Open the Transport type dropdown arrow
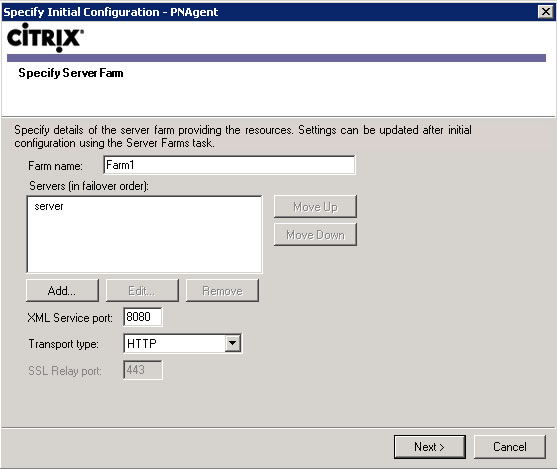Screen dimensions: 557x469 click(233, 343)
